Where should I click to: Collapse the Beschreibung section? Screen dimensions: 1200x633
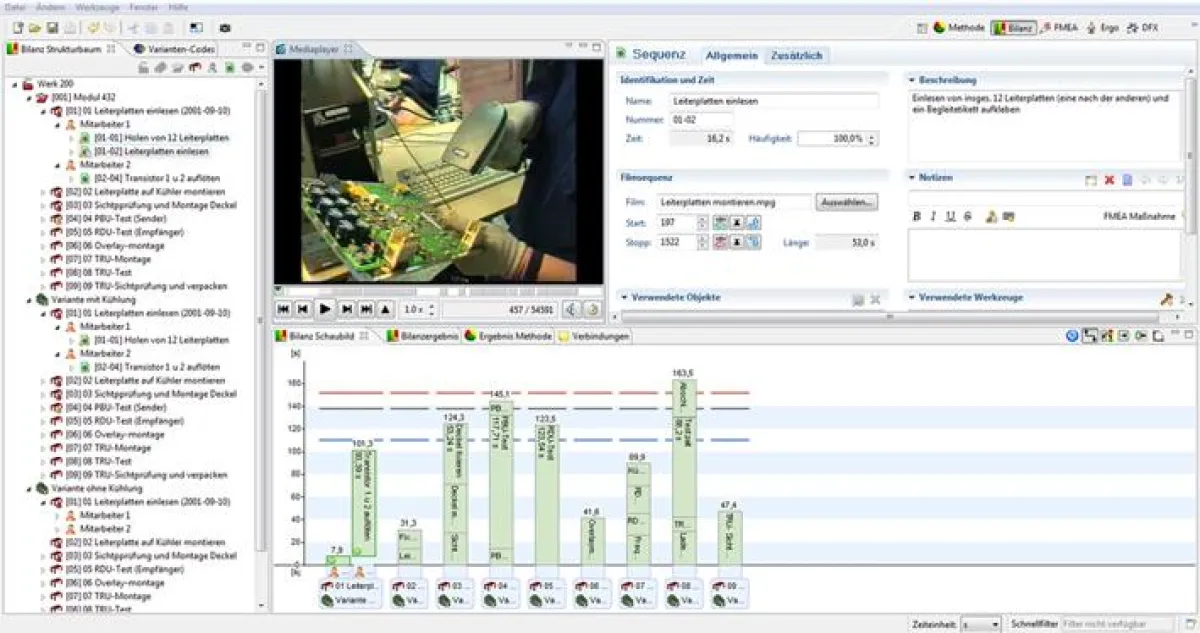912,80
